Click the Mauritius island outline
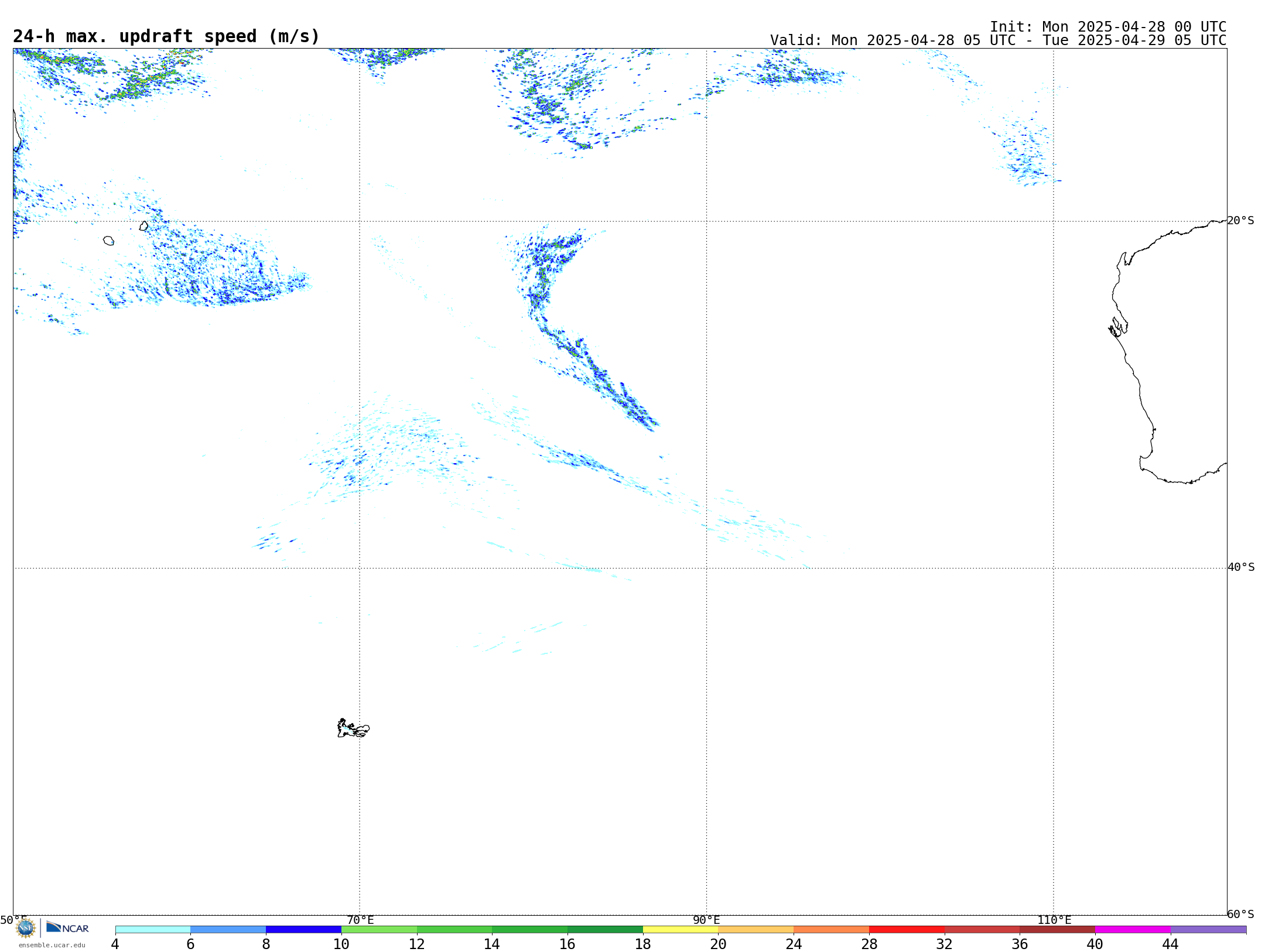The width and height of the screenshot is (1265, 952). pyautogui.click(x=143, y=226)
